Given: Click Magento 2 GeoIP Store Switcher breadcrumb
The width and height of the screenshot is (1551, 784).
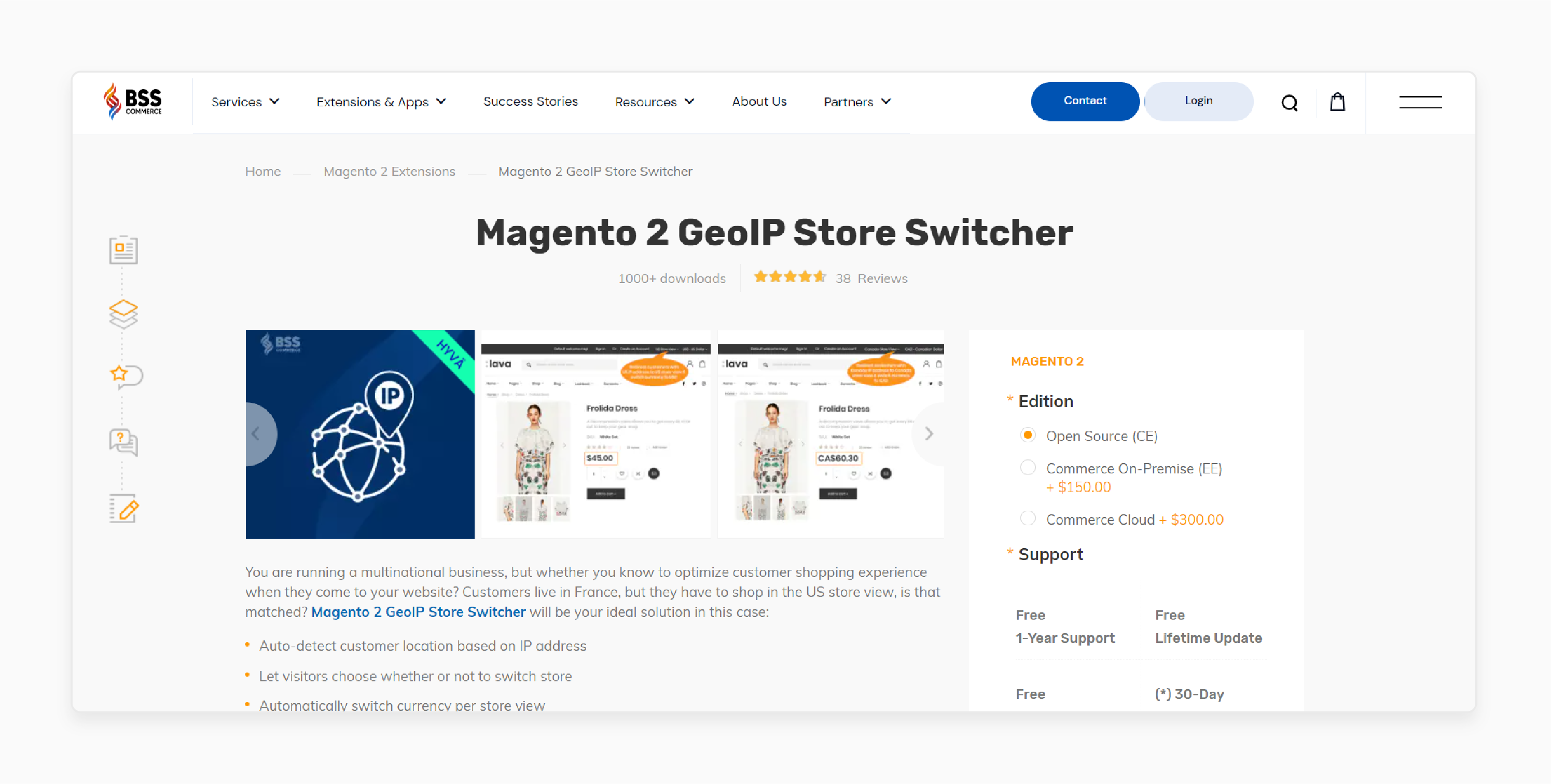Looking at the screenshot, I should [x=596, y=172].
